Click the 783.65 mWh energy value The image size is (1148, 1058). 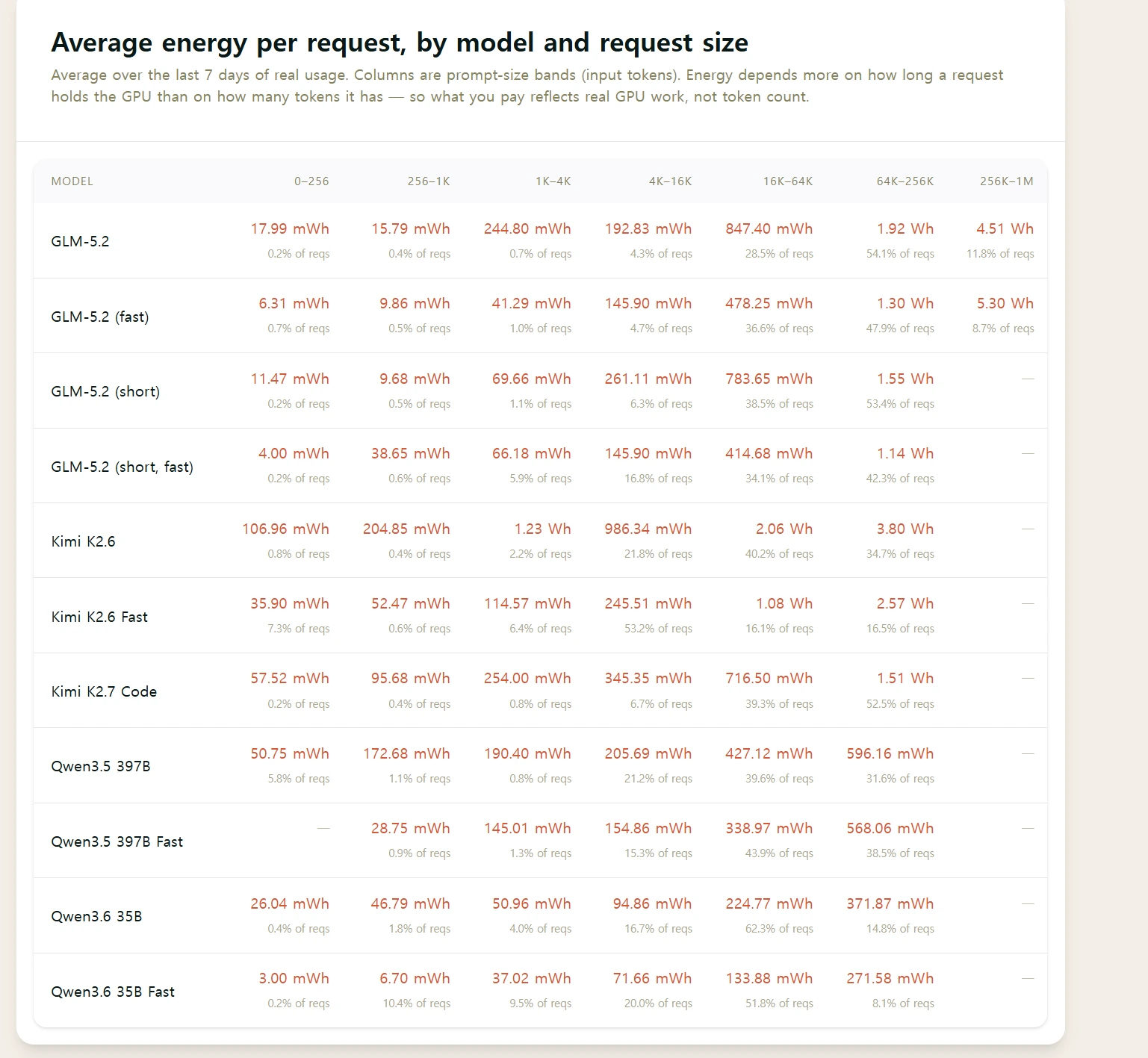click(769, 379)
